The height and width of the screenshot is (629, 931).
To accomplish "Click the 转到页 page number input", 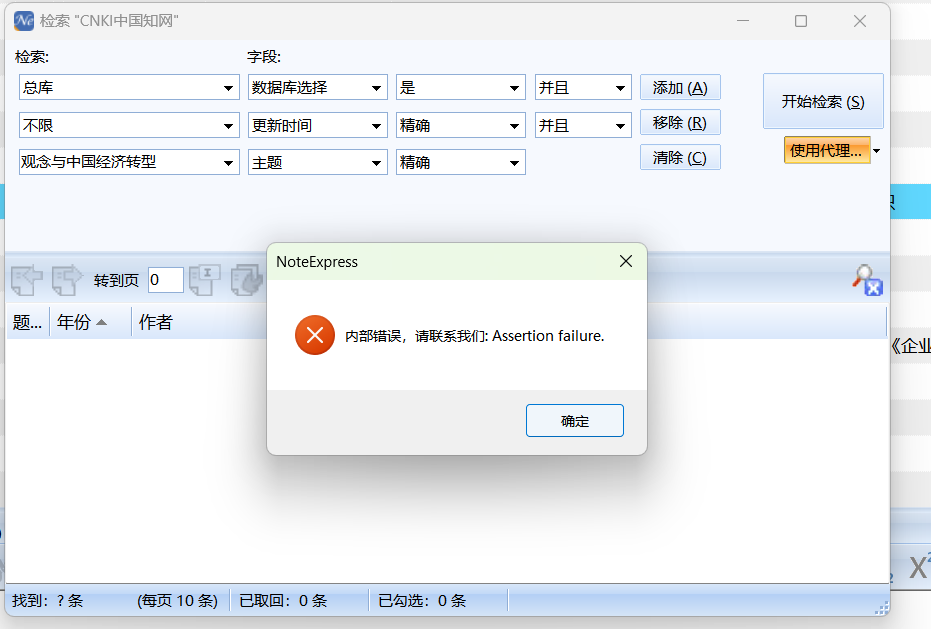I will coord(166,280).
